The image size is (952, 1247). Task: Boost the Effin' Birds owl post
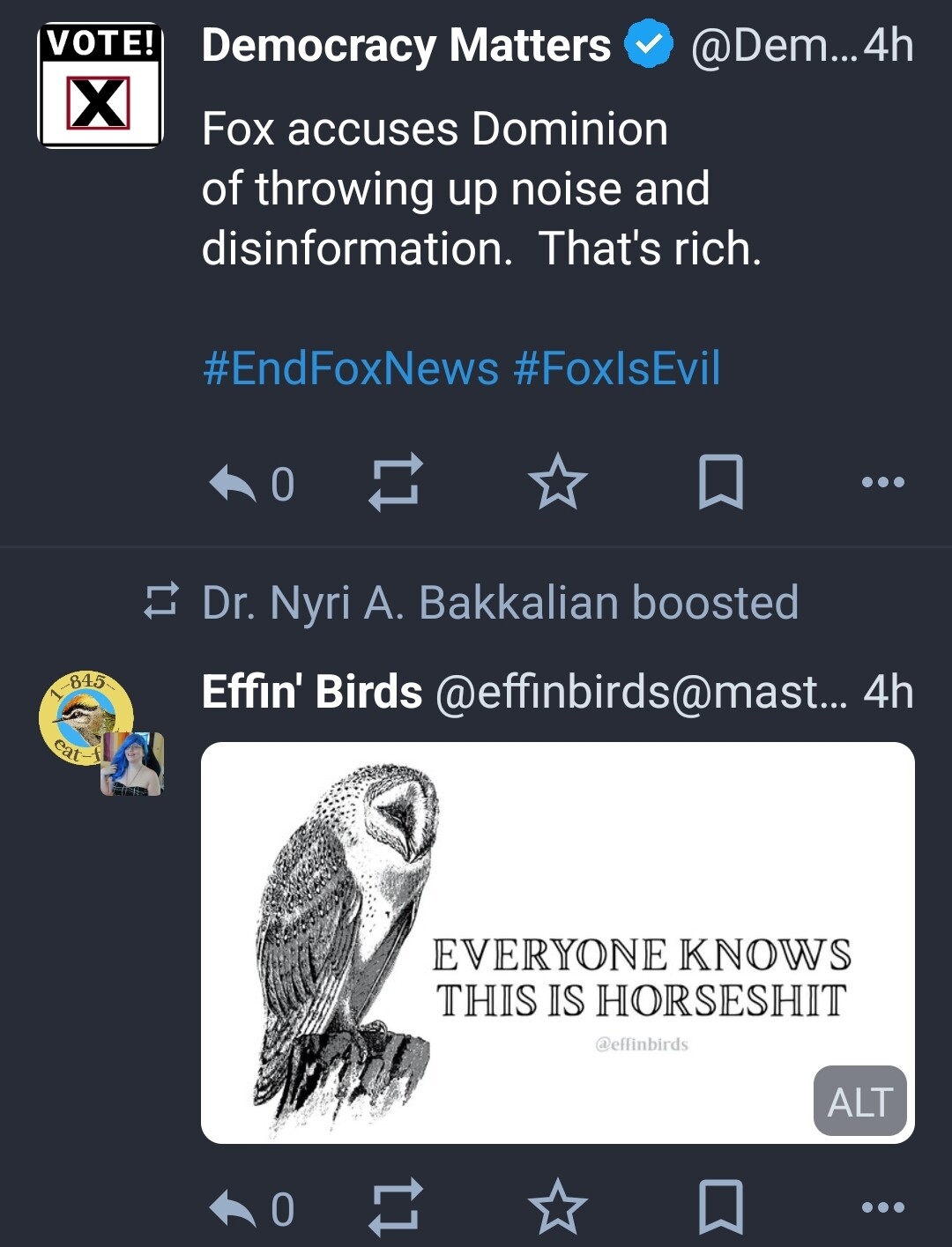coord(395,1208)
